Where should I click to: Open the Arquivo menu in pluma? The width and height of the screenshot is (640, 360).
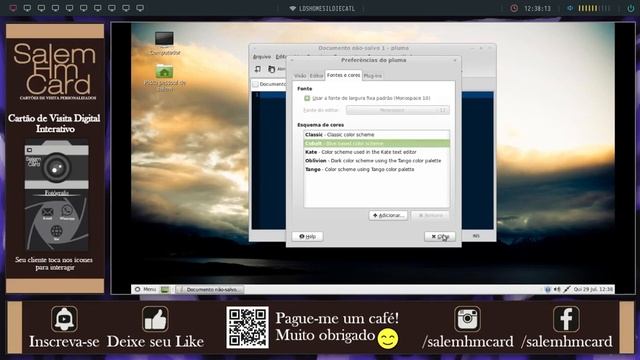(x=262, y=57)
